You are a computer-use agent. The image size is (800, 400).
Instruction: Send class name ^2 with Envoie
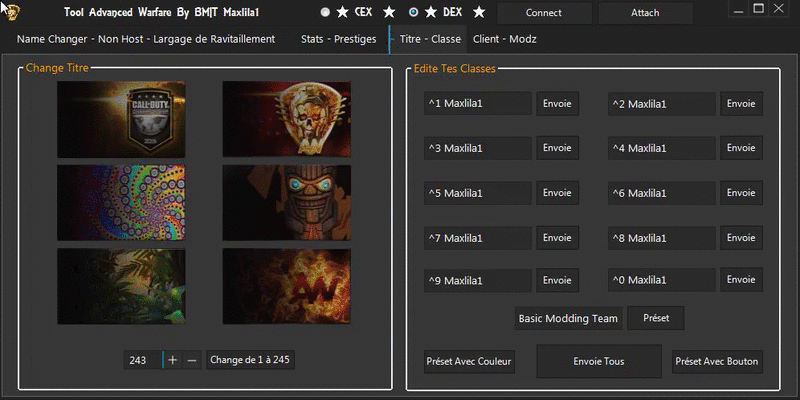(x=741, y=104)
